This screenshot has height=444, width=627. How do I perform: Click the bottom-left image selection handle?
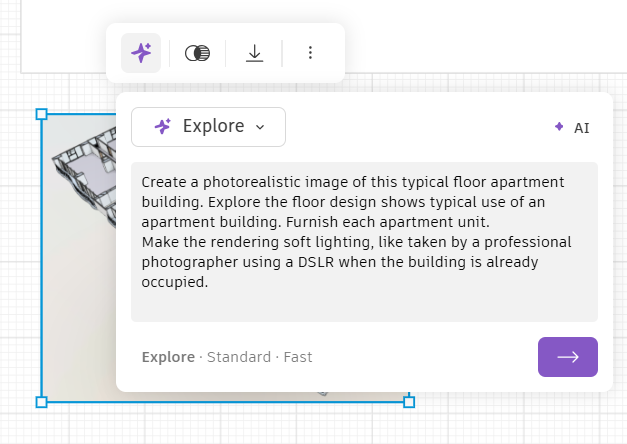[41, 402]
